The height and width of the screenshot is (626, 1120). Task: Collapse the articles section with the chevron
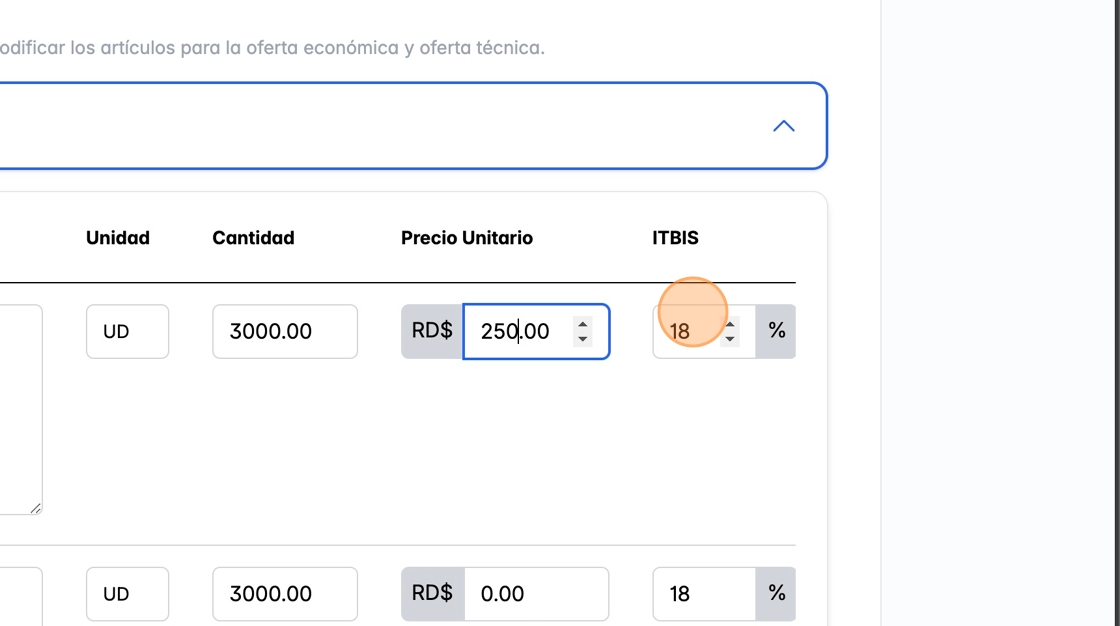click(784, 126)
